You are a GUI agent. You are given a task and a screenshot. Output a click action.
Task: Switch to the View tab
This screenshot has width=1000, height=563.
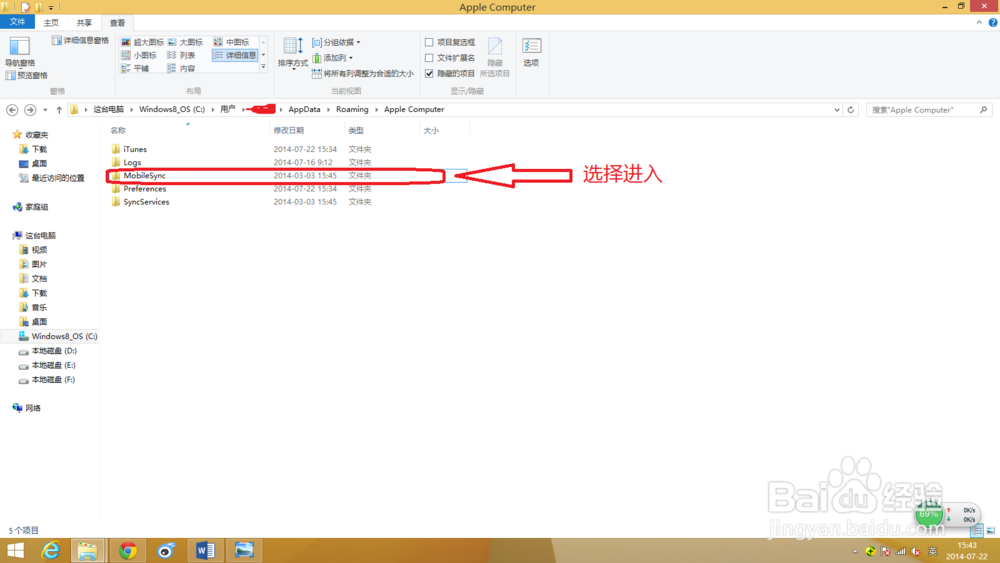(117, 23)
